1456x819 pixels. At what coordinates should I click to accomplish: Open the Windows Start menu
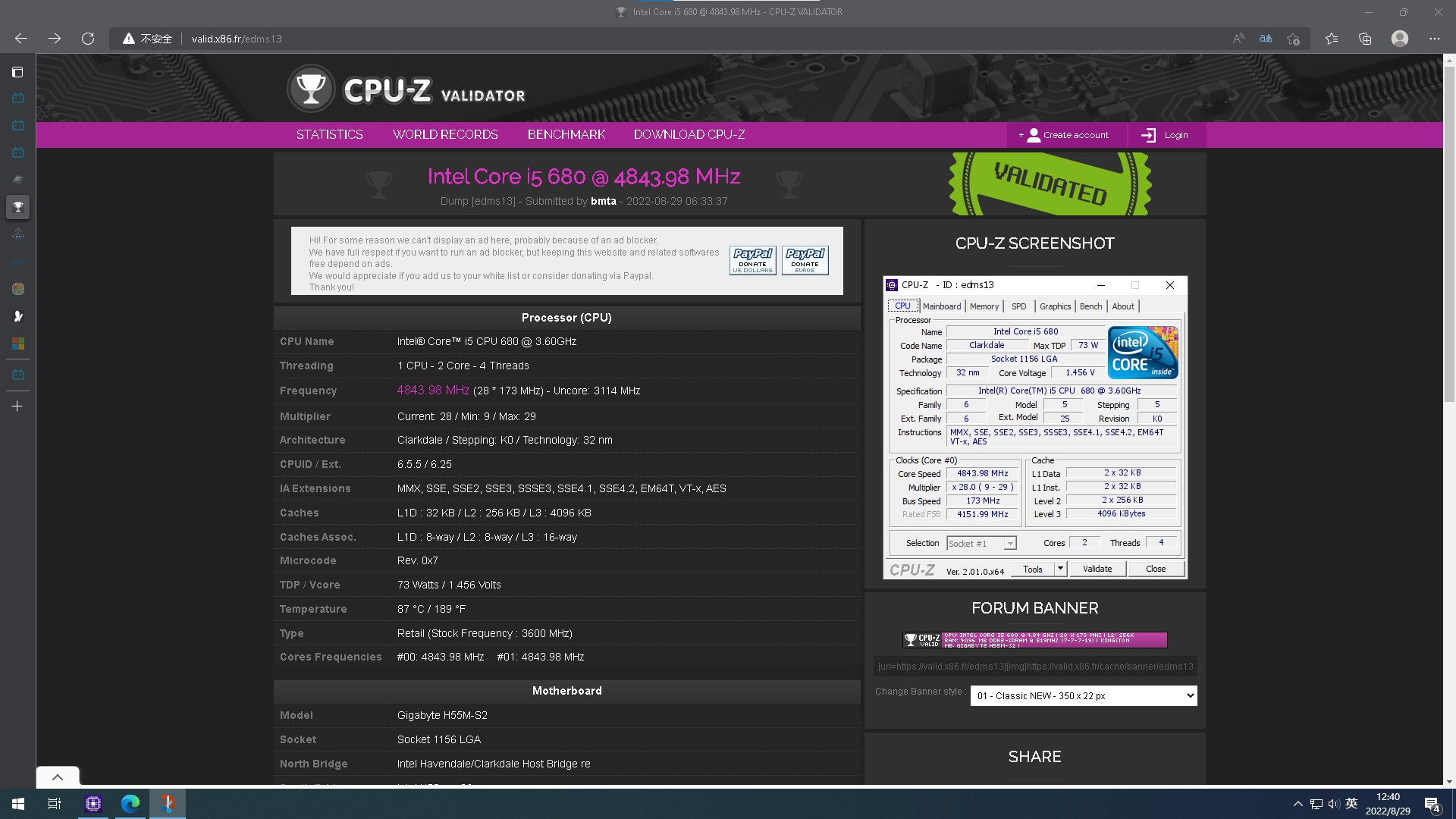click(x=18, y=804)
